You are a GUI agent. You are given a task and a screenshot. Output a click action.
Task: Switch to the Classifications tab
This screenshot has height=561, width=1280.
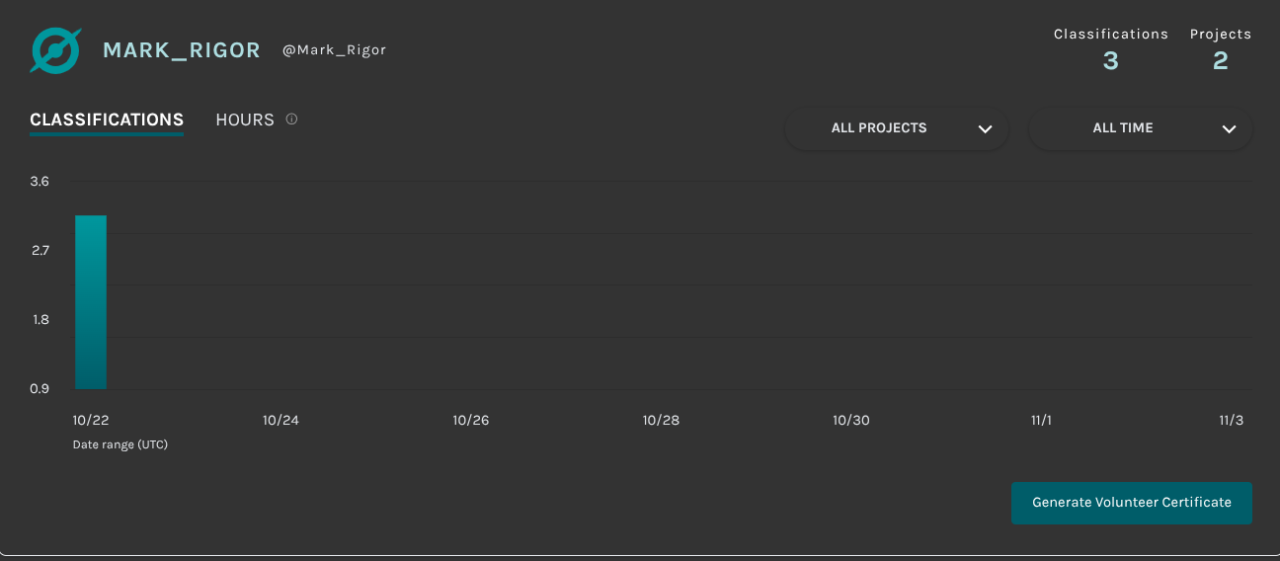click(107, 120)
